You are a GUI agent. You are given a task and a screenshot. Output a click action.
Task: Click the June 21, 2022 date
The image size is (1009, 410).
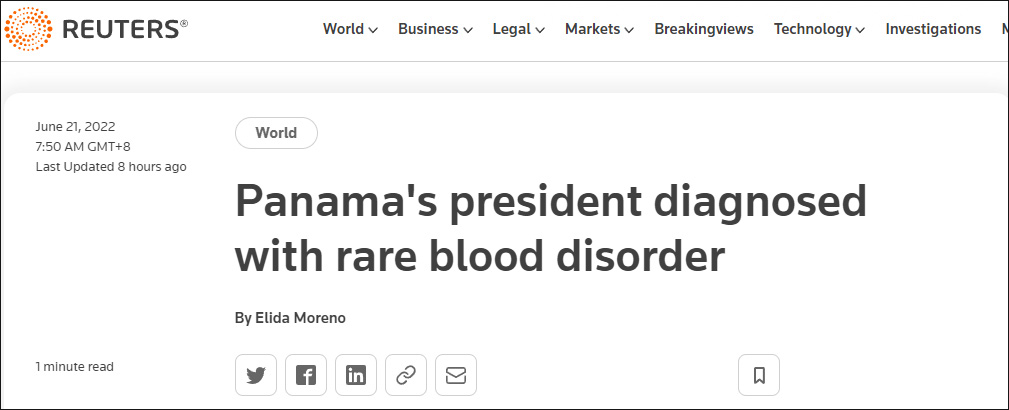pyautogui.click(x=75, y=127)
